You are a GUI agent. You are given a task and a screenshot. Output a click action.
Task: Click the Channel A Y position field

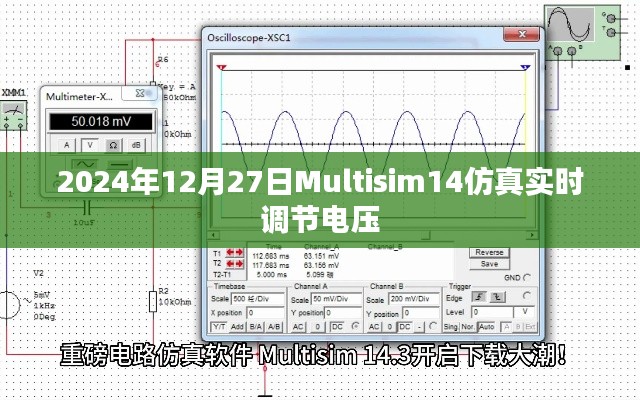(x=342, y=313)
